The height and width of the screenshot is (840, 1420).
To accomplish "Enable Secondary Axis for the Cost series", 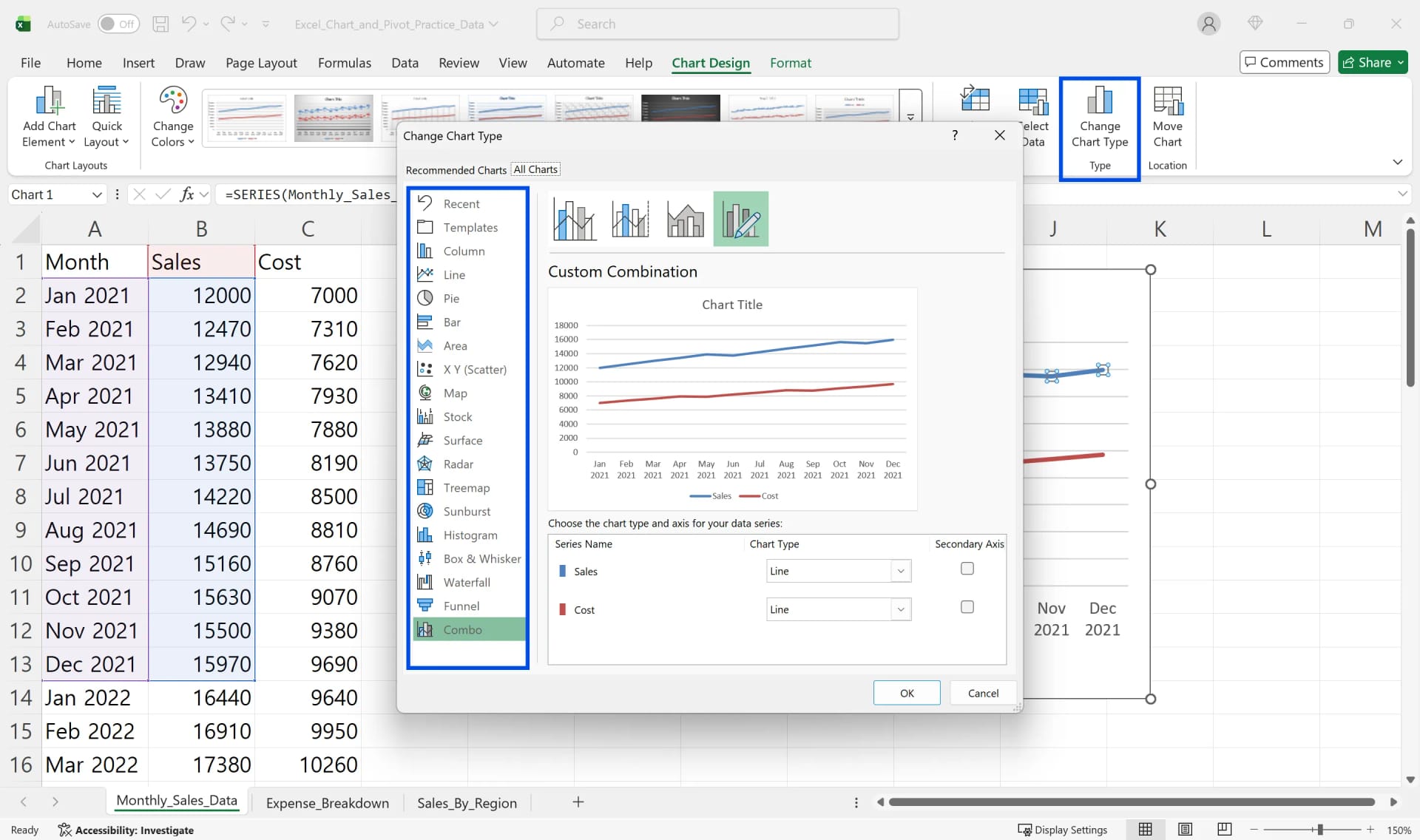I will (x=967, y=607).
